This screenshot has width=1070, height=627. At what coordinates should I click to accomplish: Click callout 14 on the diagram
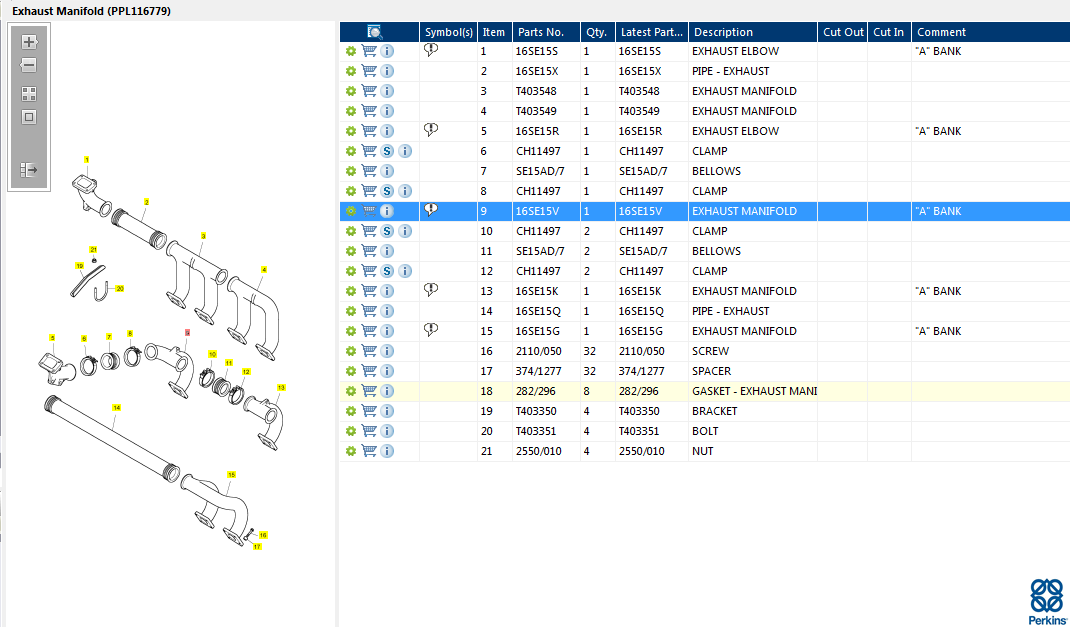116,408
